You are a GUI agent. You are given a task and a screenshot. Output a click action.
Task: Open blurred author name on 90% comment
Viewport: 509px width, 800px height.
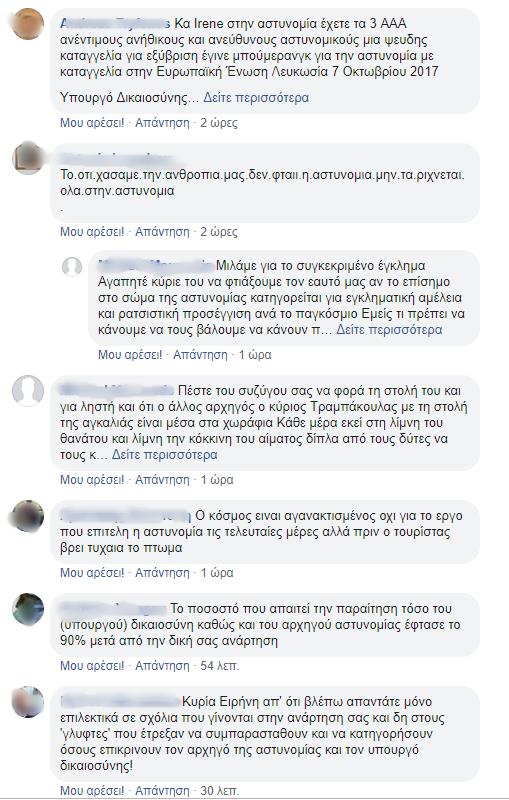click(x=113, y=609)
